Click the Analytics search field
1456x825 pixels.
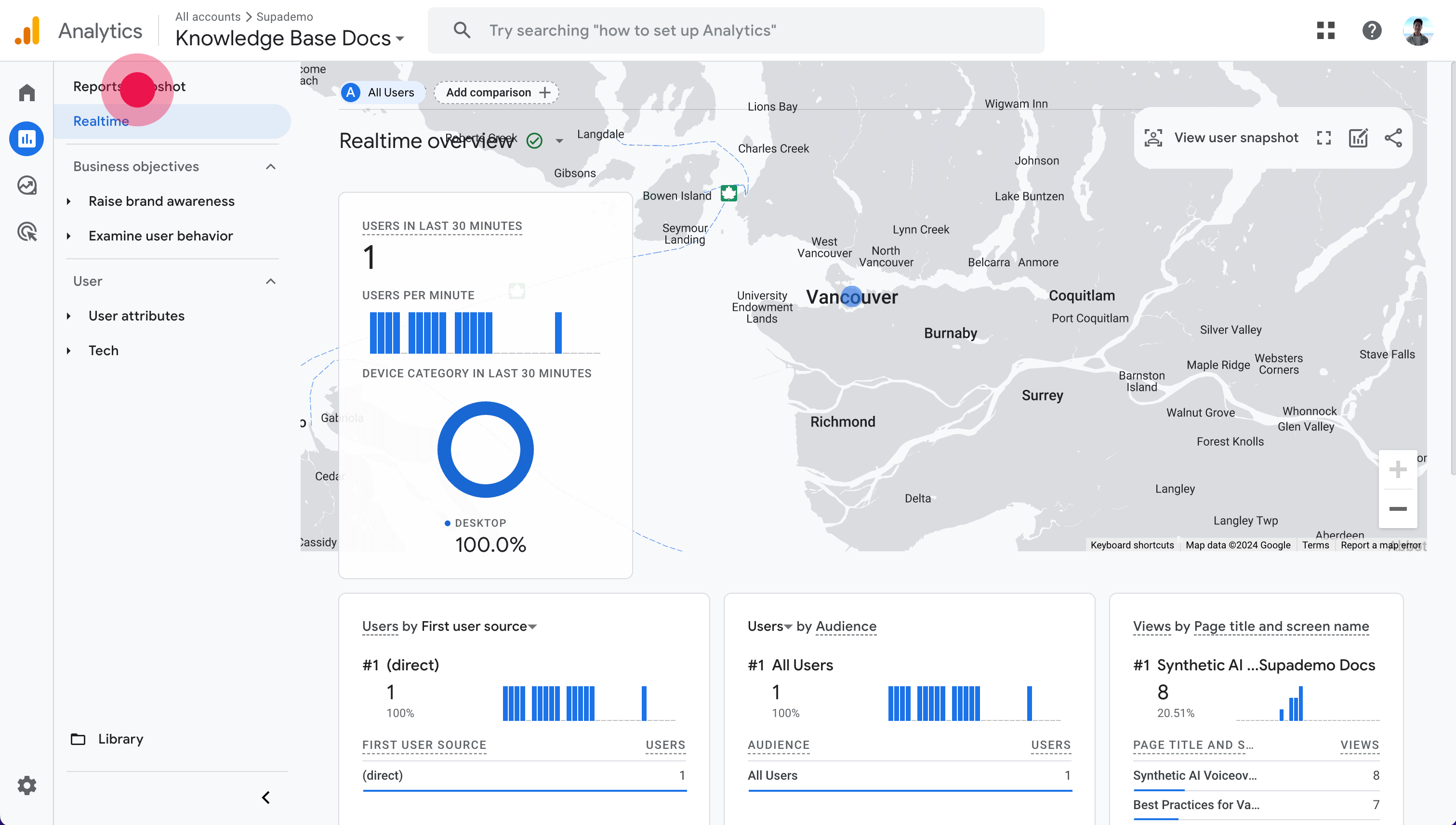(737, 30)
